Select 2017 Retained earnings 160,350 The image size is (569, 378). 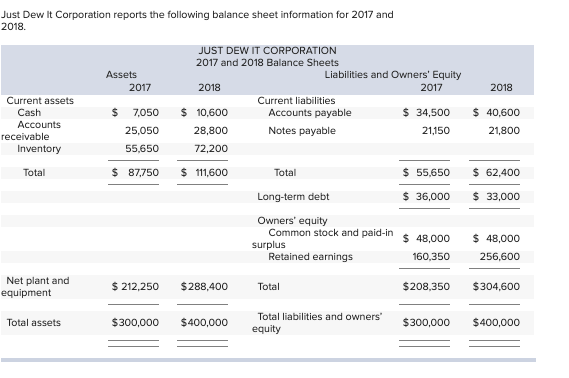(431, 257)
